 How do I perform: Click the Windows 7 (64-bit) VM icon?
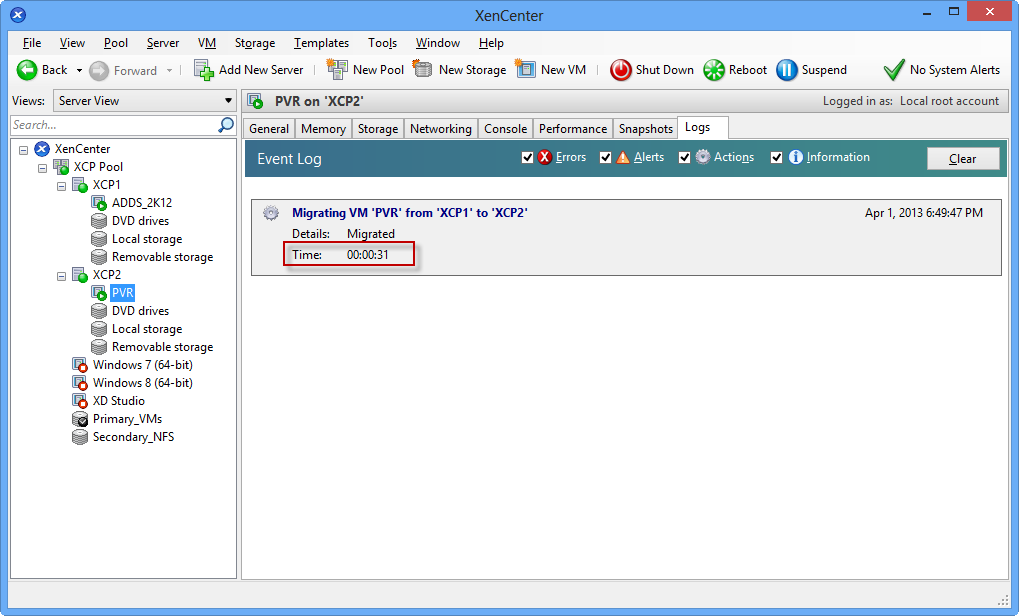click(80, 365)
